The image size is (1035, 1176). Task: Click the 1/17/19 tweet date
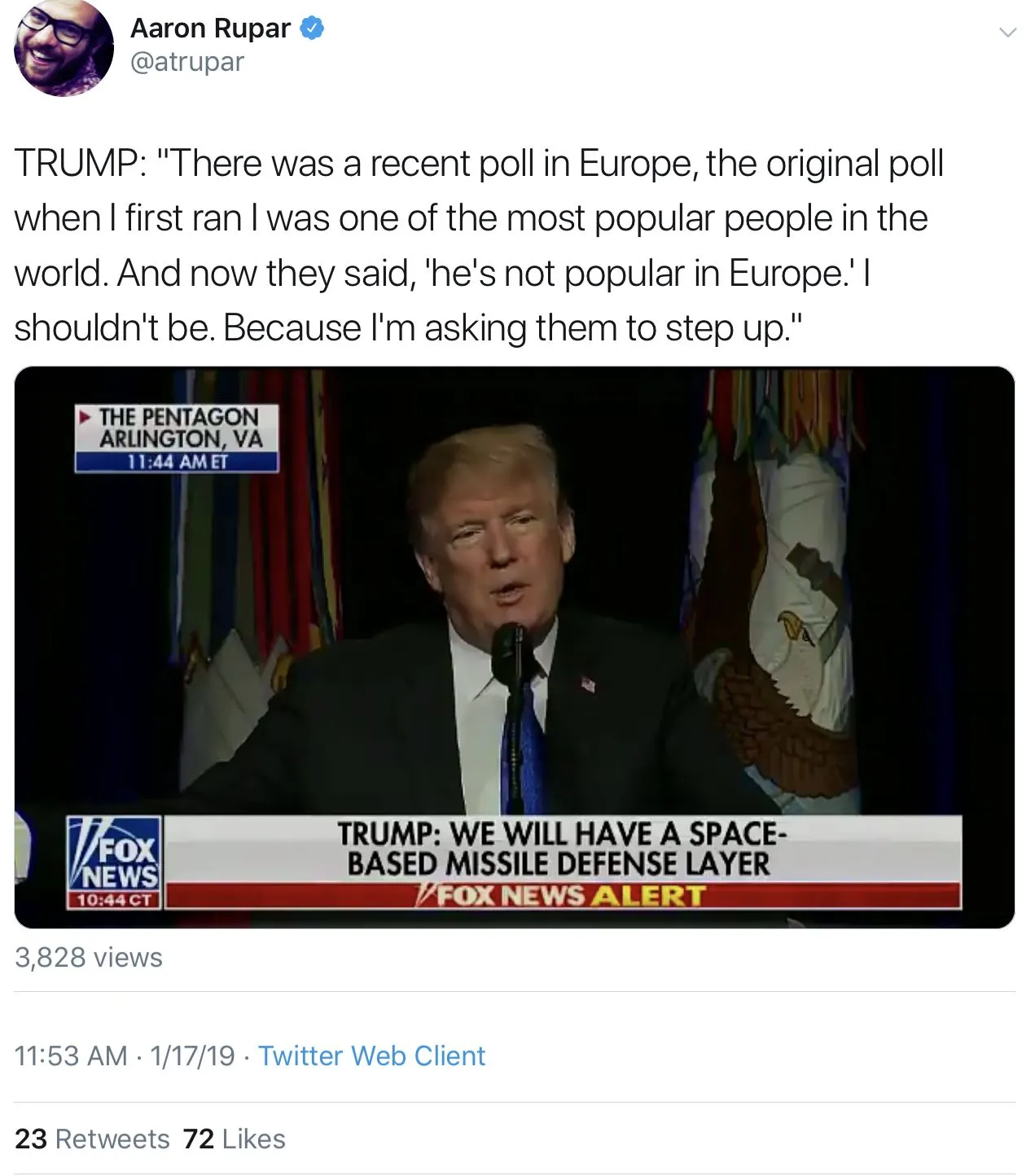192,1055
